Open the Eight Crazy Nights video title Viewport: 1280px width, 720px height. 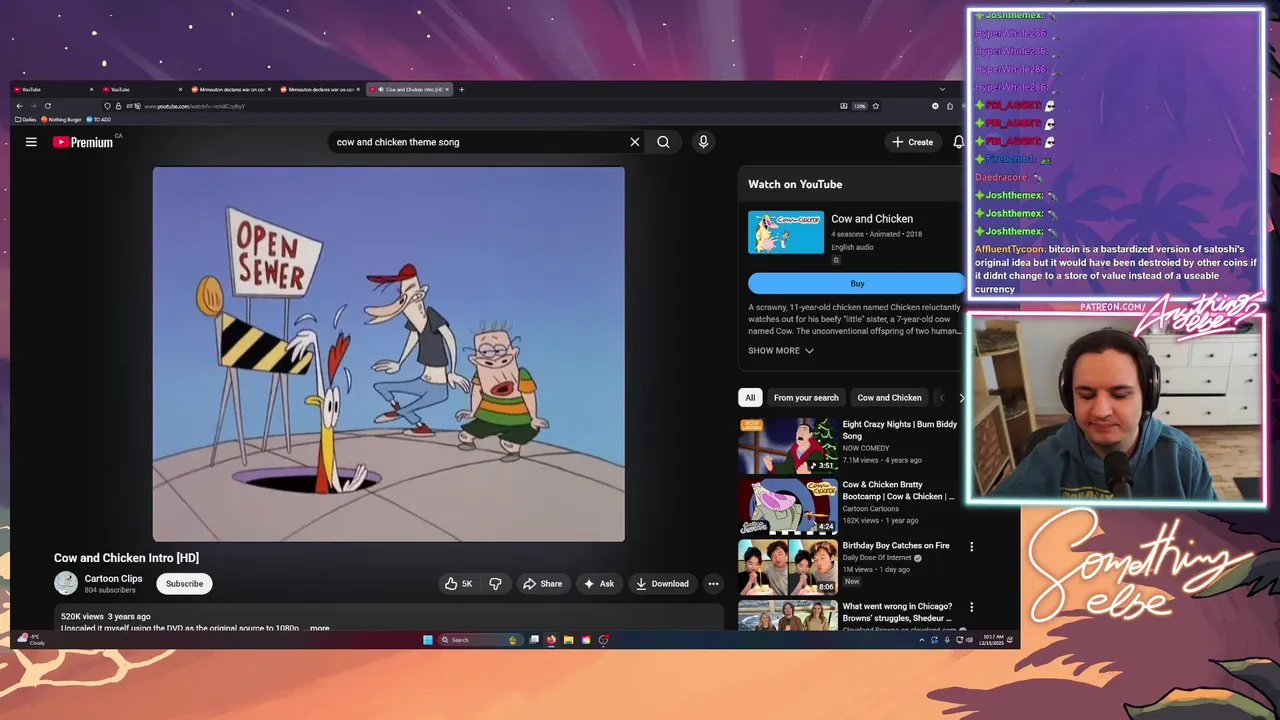click(899, 430)
